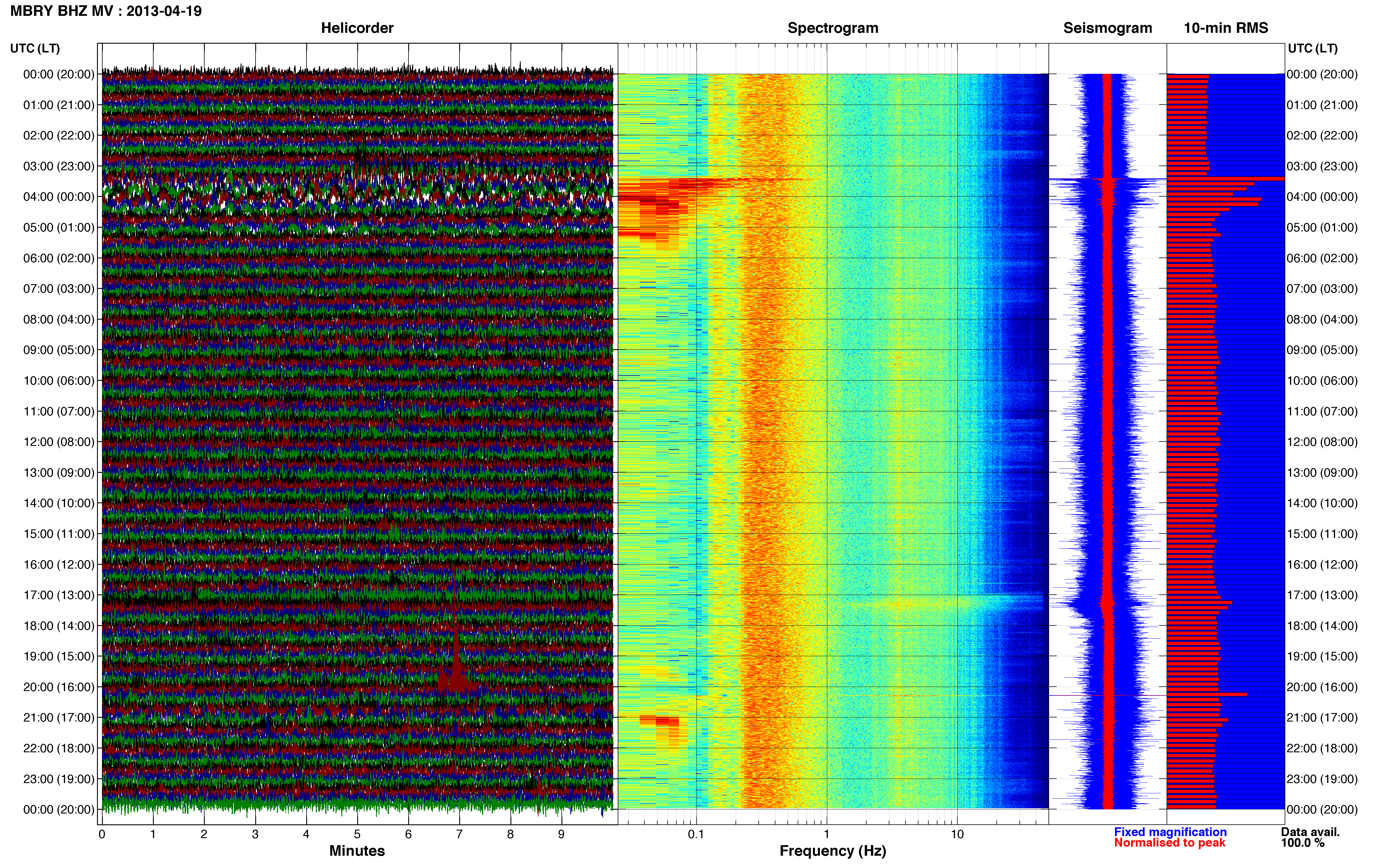Click '08:00 (04:00)' label beside the RMS panel

coord(1322,320)
